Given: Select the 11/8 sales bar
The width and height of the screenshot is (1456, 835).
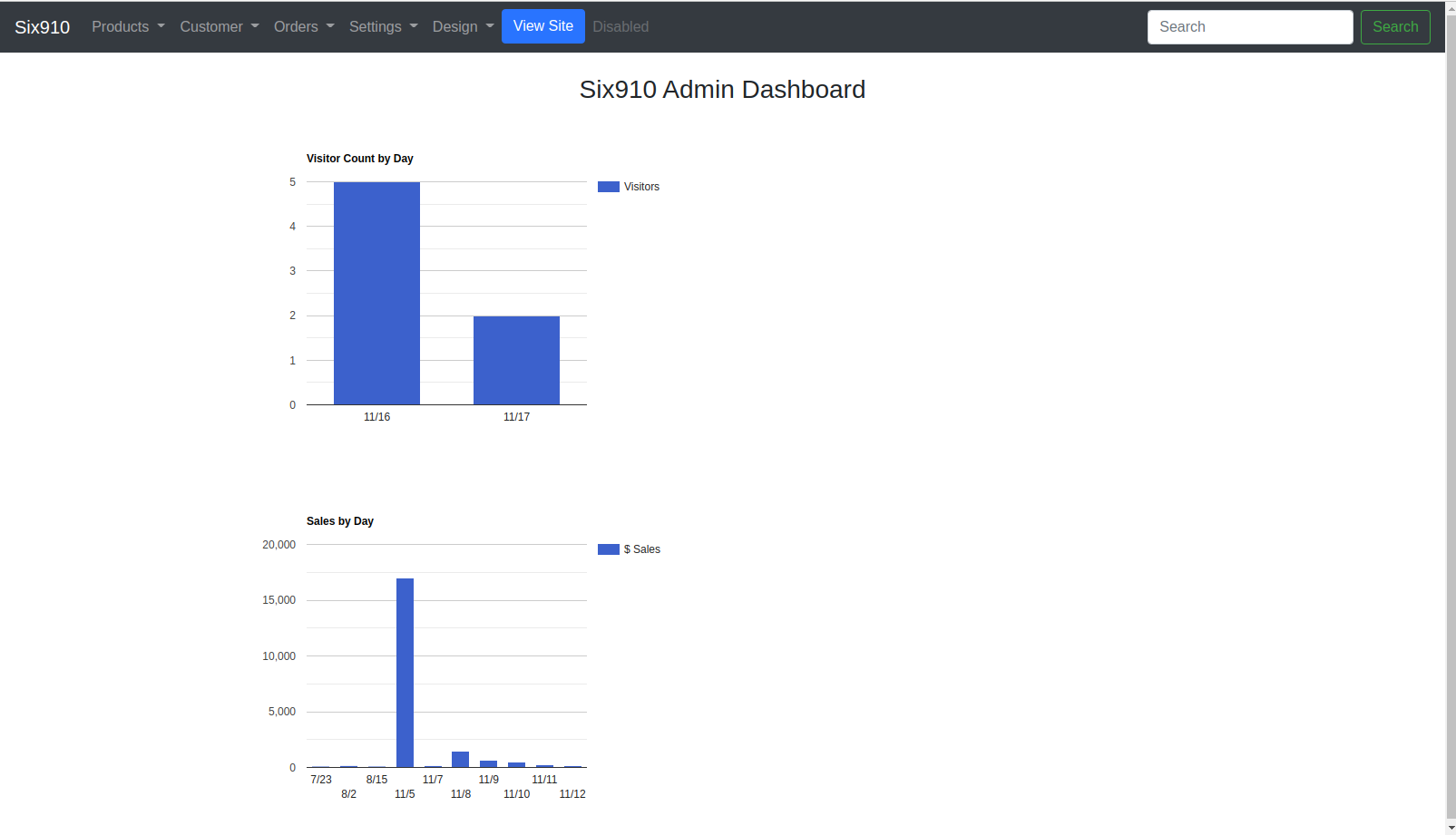Looking at the screenshot, I should point(461,759).
